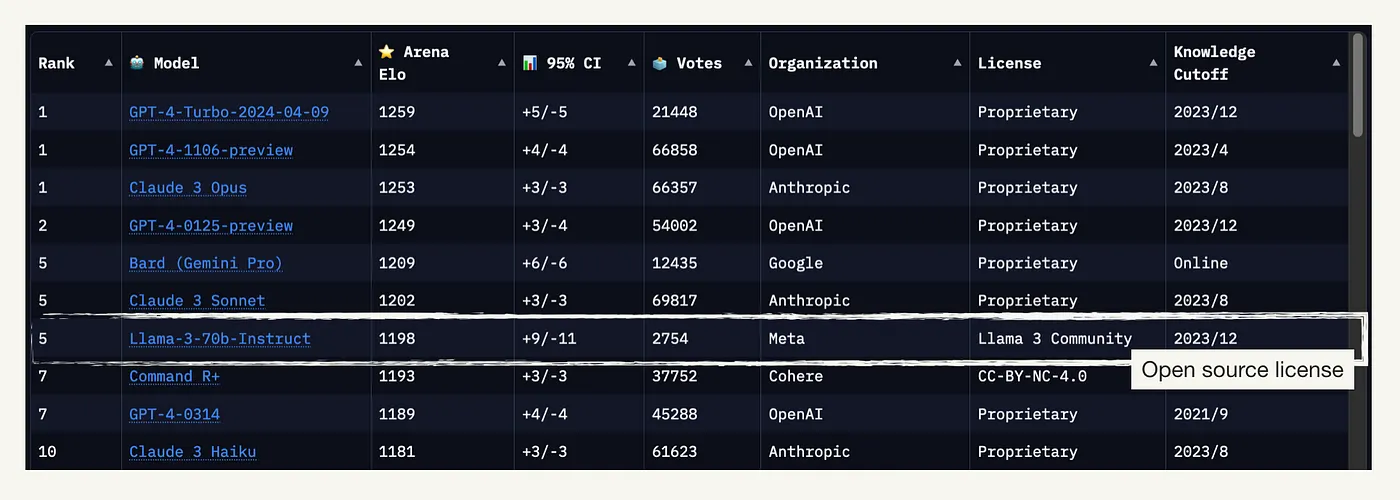Sort by Votes column arrow
1400x500 pixels.
pyautogui.click(x=748, y=63)
